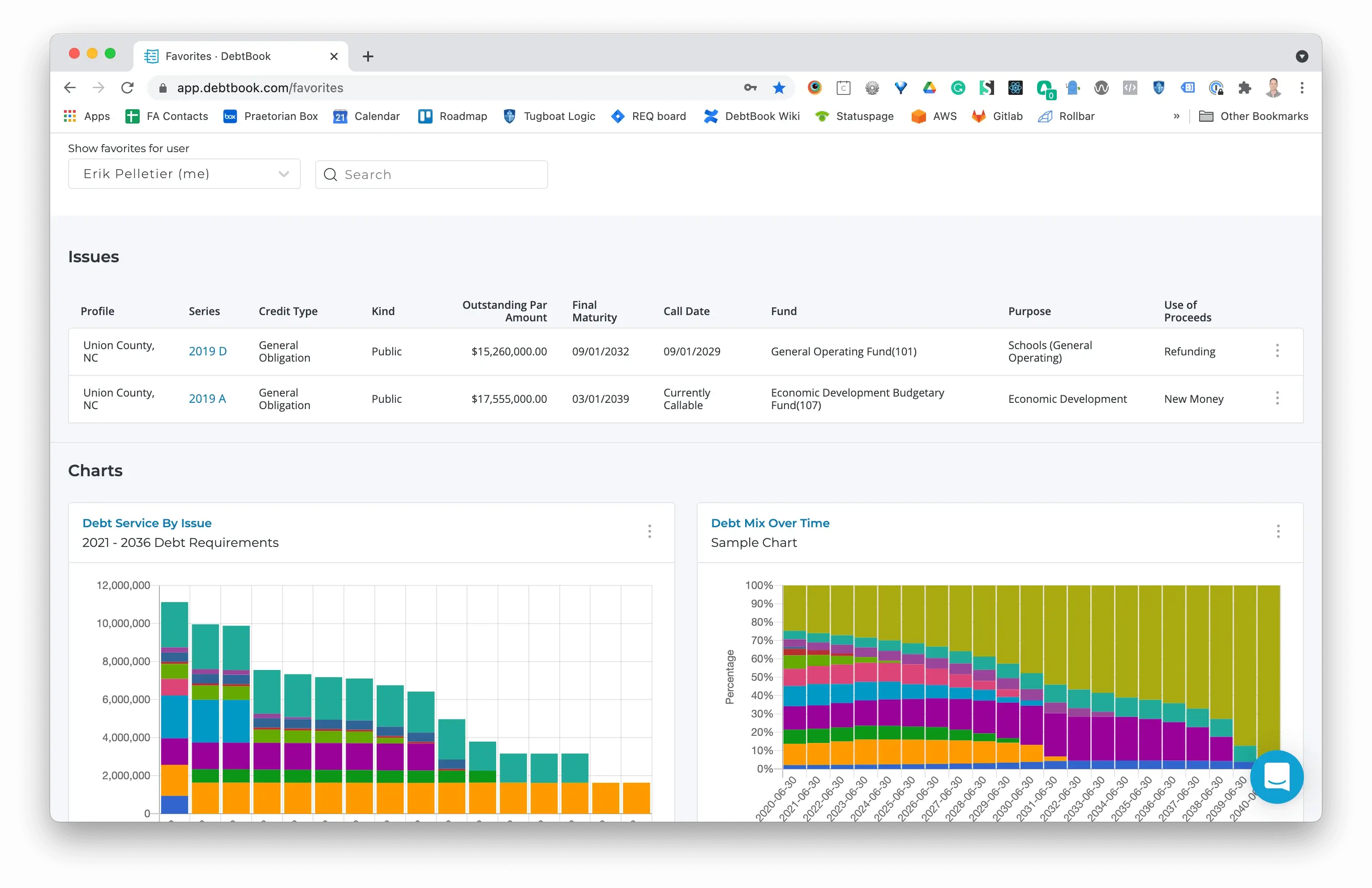
Task: Click the address bar URL
Action: coord(260,88)
